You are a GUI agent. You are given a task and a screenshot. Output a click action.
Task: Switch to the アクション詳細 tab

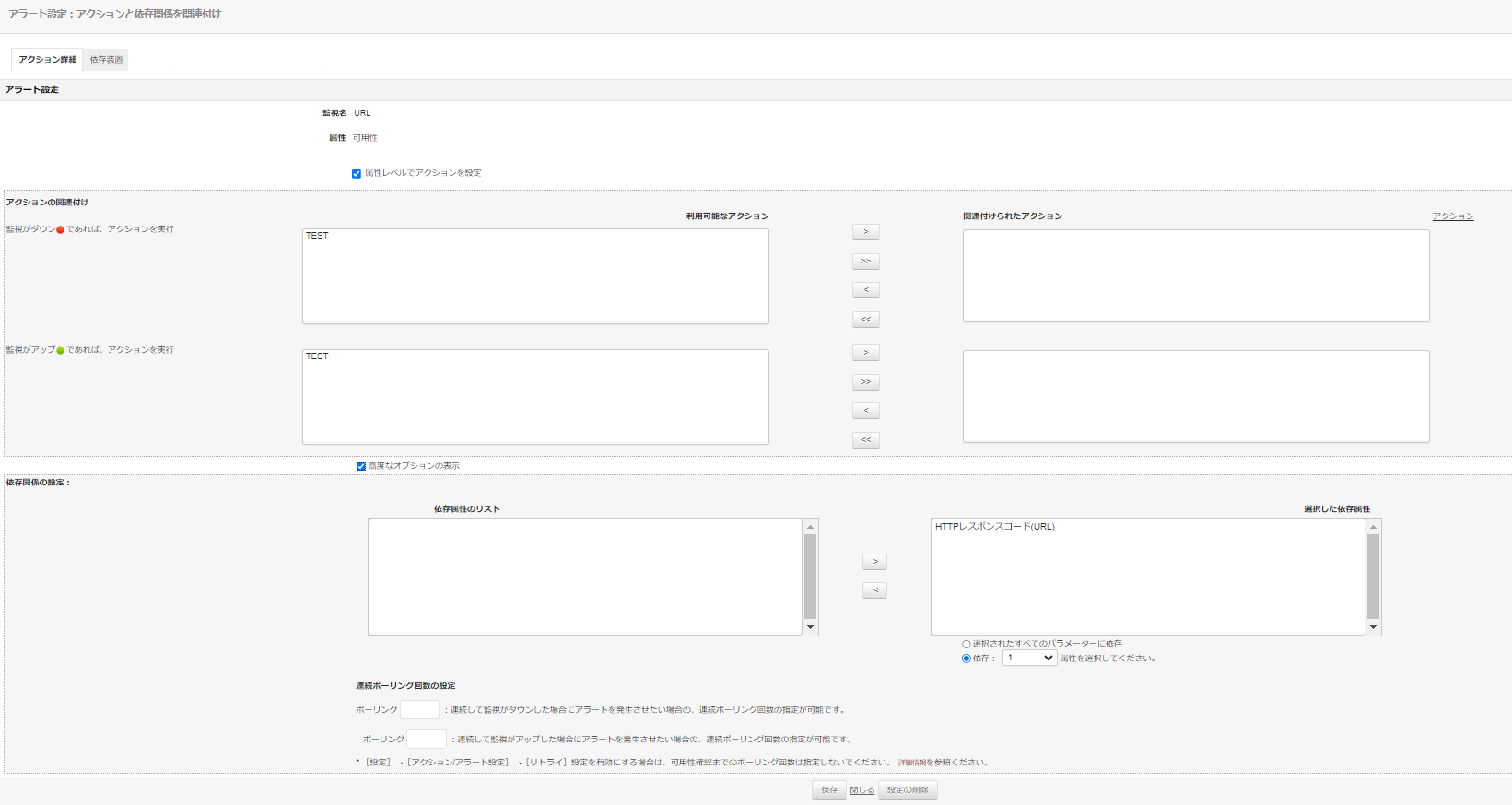[48, 60]
